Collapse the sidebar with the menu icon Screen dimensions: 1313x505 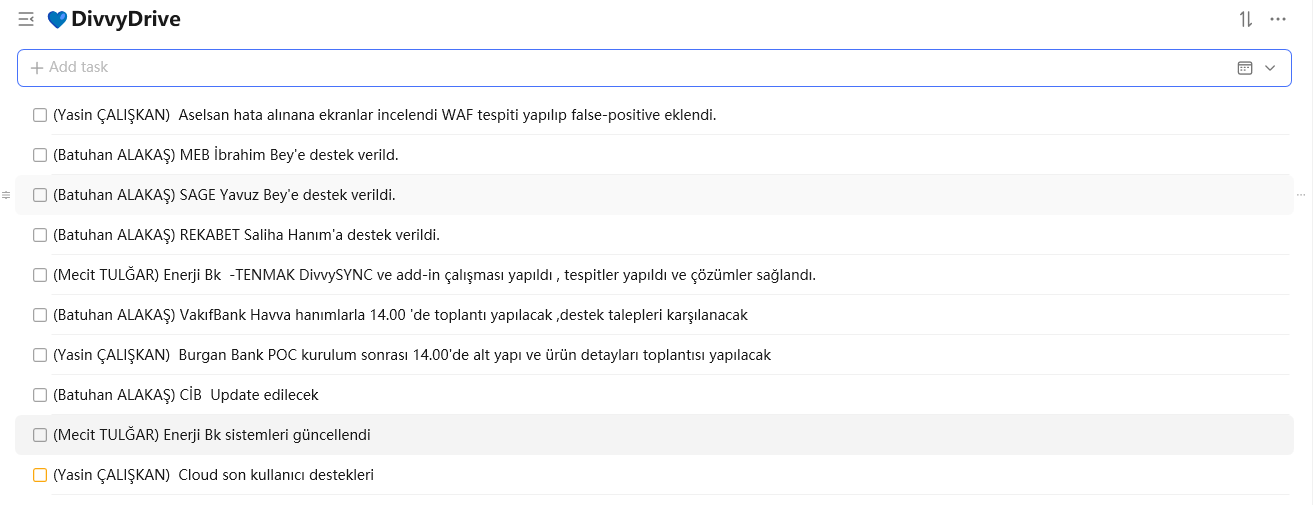(26, 19)
